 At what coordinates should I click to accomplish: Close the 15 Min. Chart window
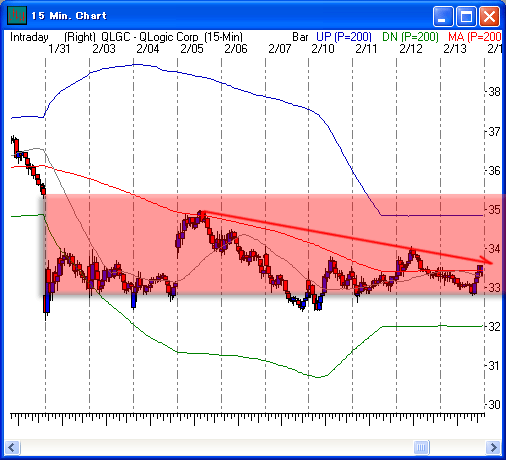489,16
